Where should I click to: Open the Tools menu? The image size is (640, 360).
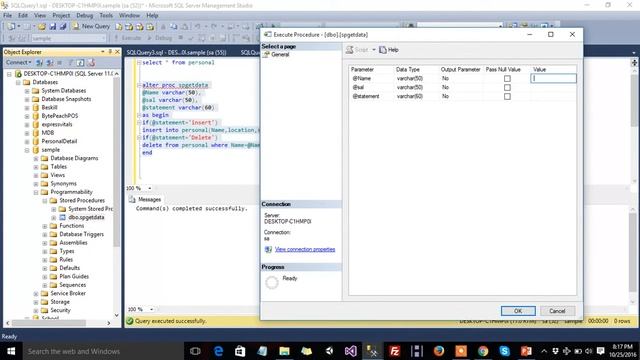[x=106, y=15]
